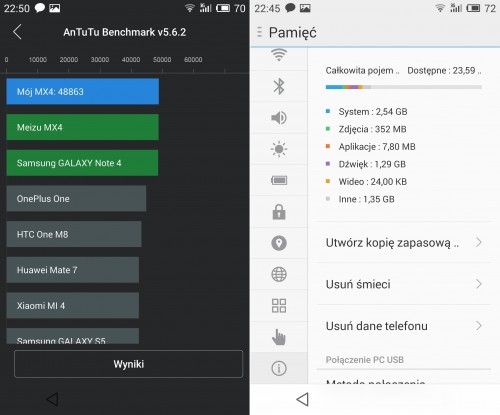Select Samsung GALAXY Note 4 bar
The image size is (500, 415).
tap(82, 163)
